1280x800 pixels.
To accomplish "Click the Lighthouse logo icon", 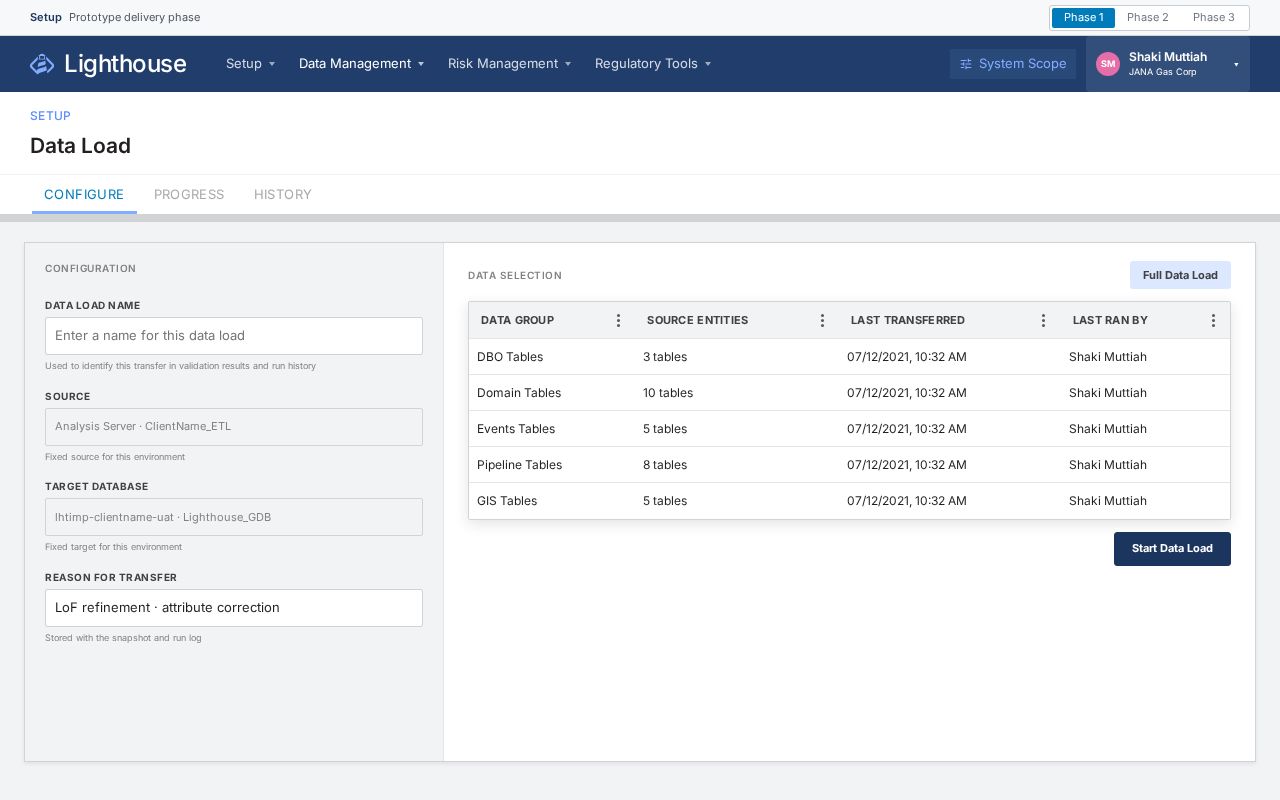I will click(x=42, y=64).
